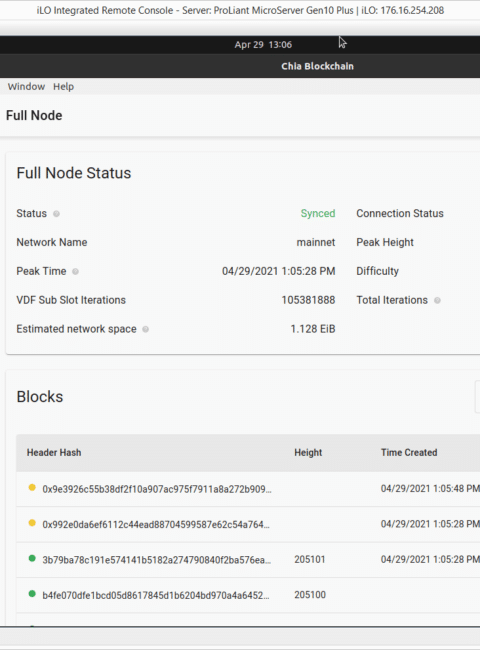480x650 pixels.
Task: Click the Chia Blockchain window title
Action: click(x=318, y=66)
